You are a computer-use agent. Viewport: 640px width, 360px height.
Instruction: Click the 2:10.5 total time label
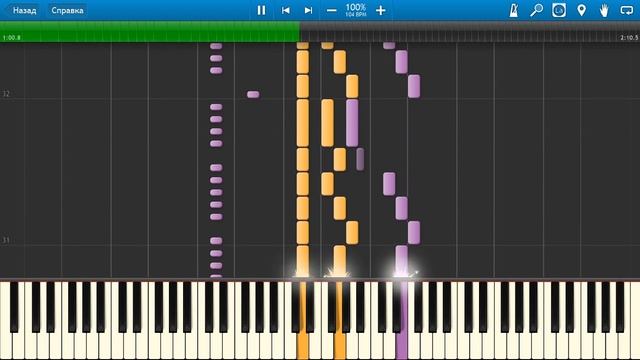point(629,38)
